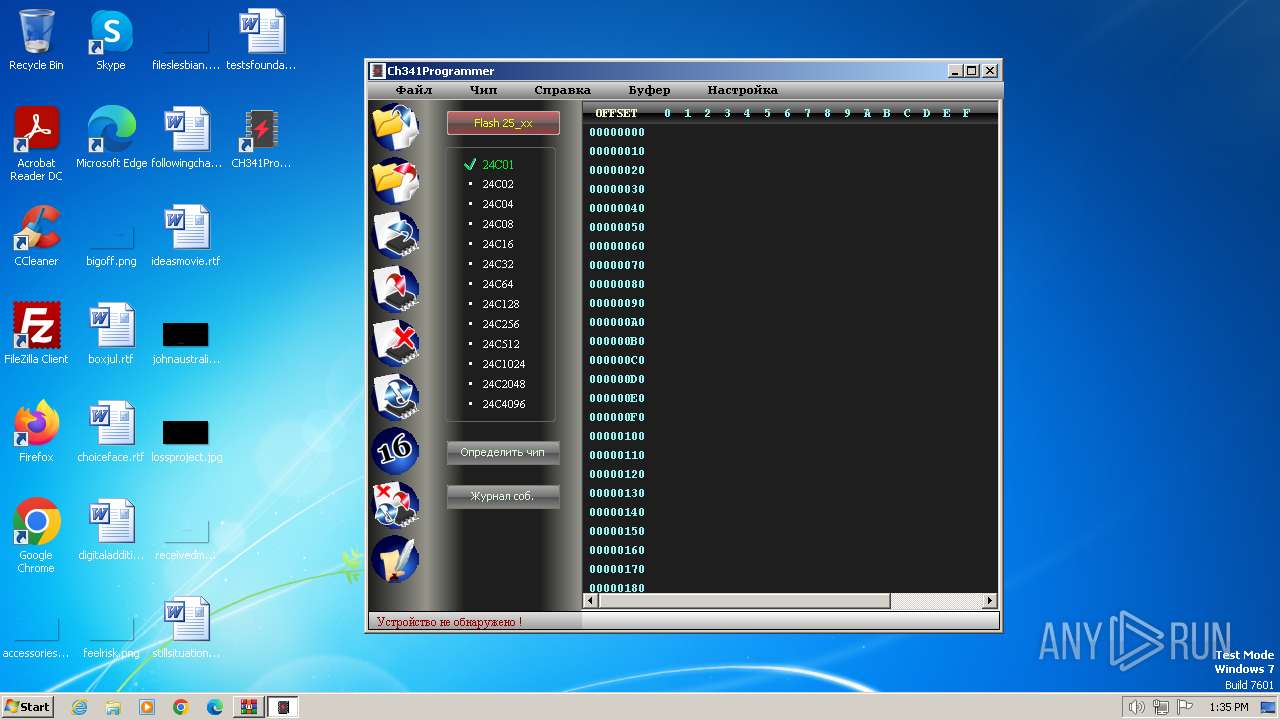The width and height of the screenshot is (1280, 720).
Task: Open the Microsoft Edge desktop shortcut
Action: tap(111, 138)
